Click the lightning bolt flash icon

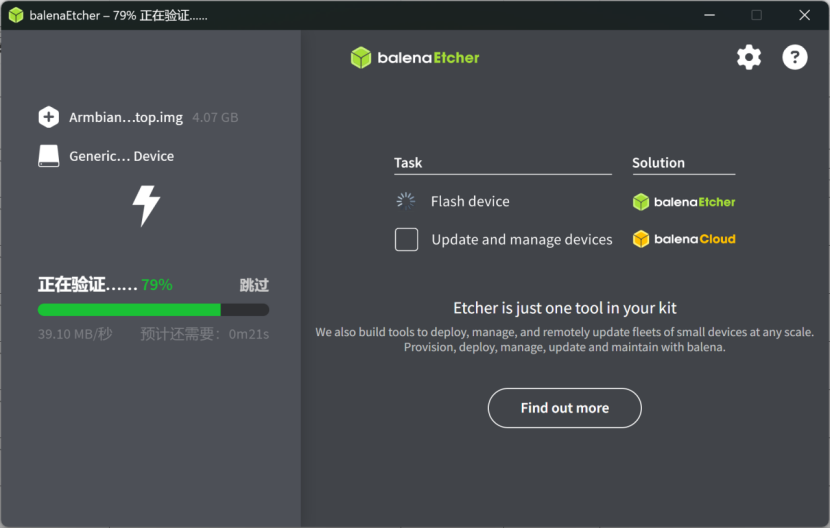[x=146, y=205]
